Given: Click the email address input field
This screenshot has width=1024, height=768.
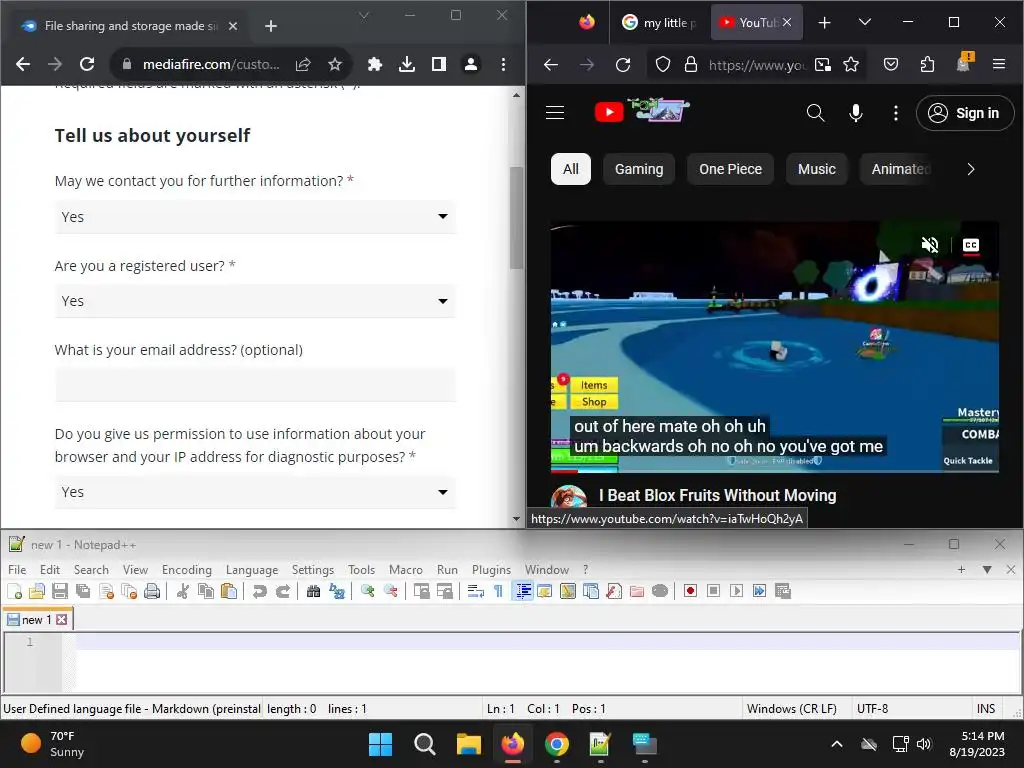Looking at the screenshot, I should (x=255, y=385).
